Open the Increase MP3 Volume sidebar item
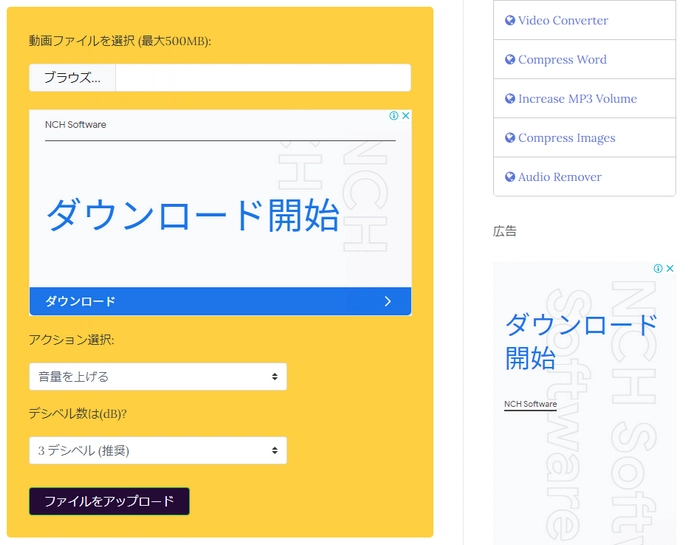 click(x=577, y=99)
